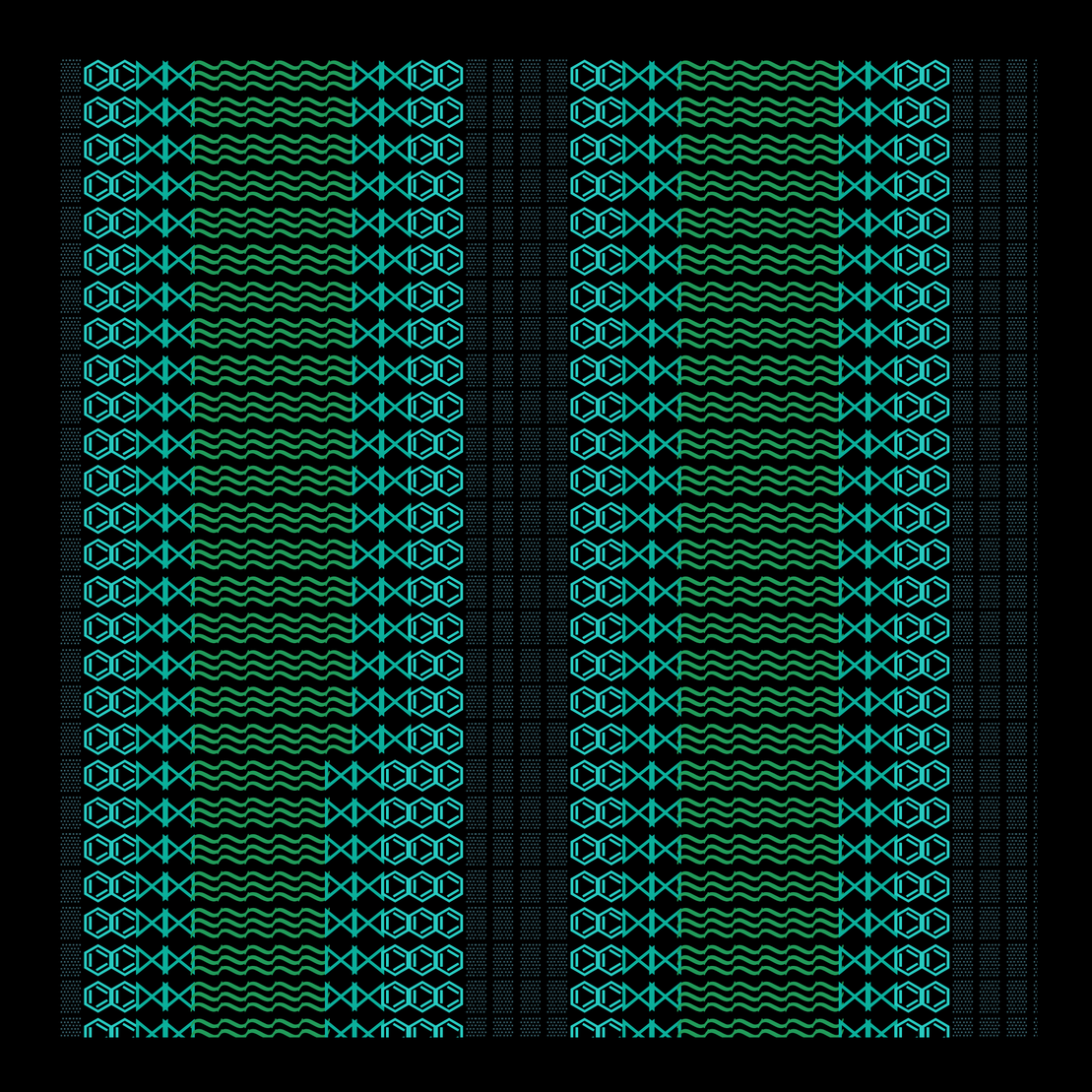
Task: Select the top-left hexagon of the right block
Action: tap(584, 75)
